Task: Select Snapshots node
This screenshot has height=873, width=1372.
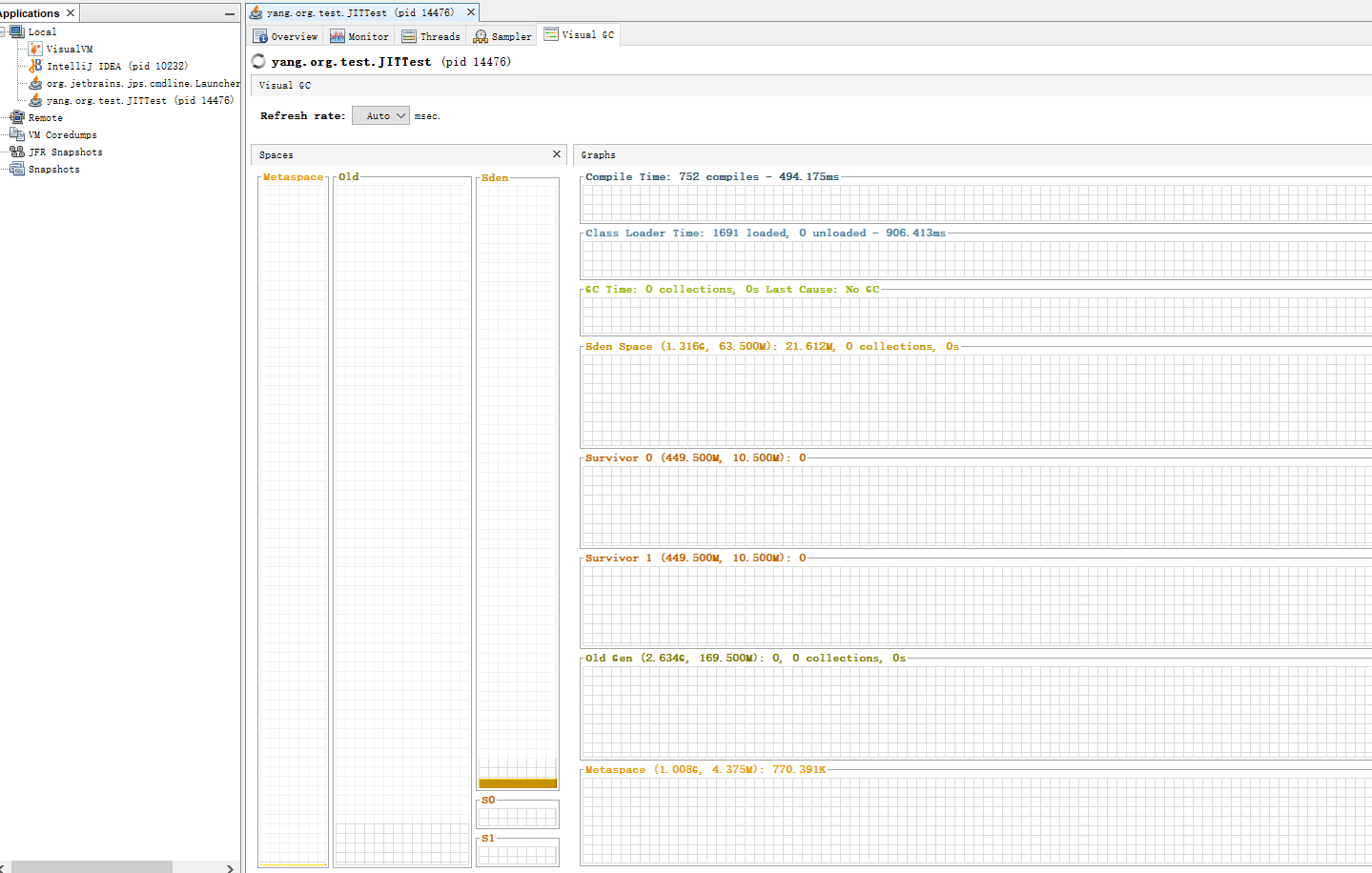Action: tap(53, 169)
